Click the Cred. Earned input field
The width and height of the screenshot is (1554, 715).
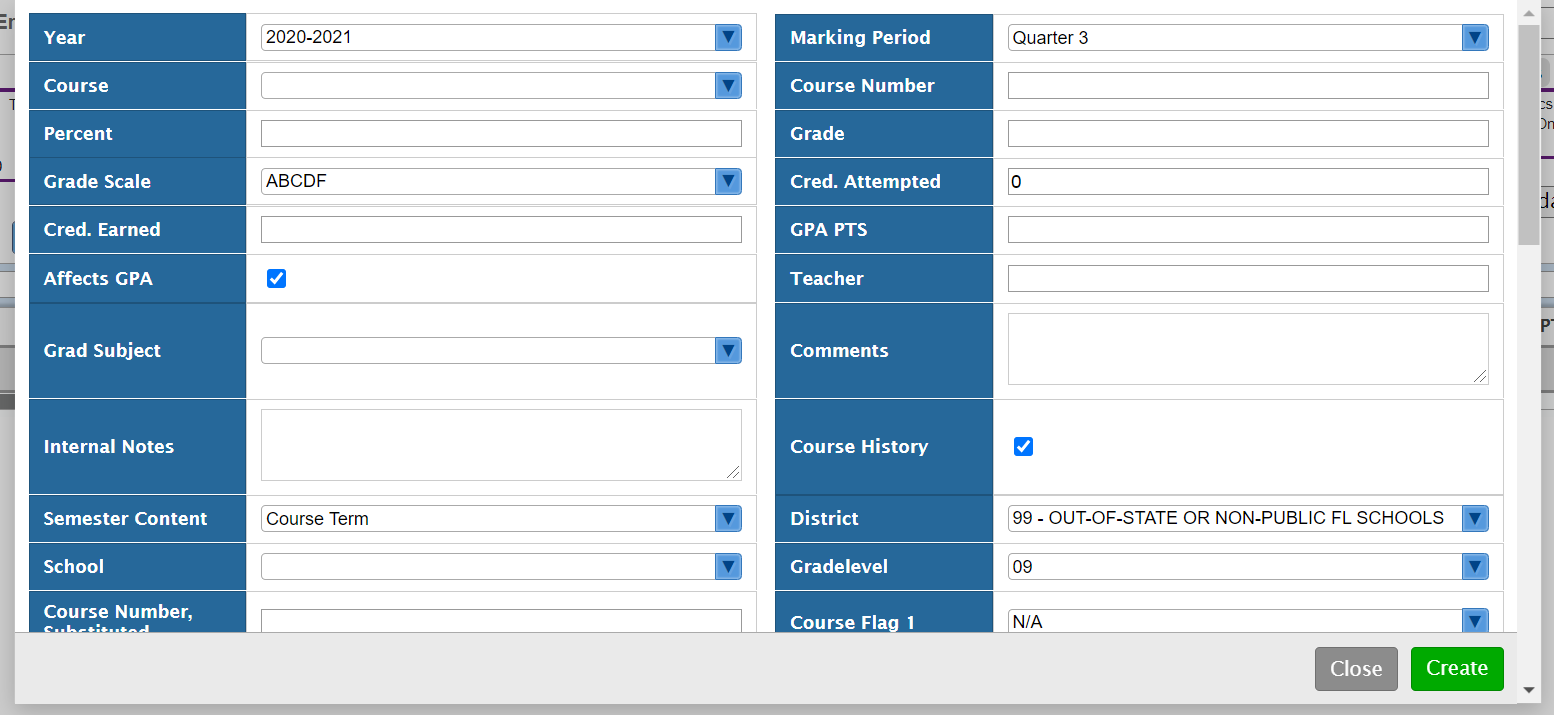[x=501, y=230]
